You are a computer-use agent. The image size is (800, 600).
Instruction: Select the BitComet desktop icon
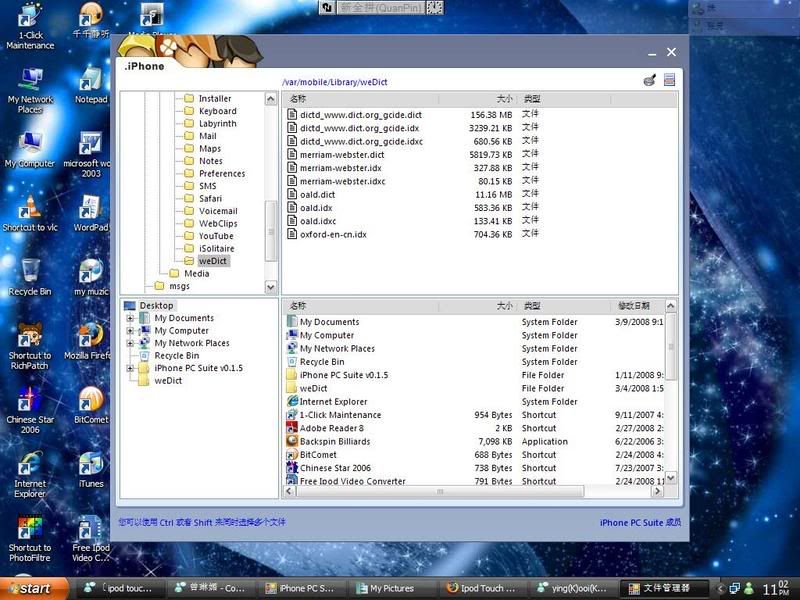[x=91, y=405]
